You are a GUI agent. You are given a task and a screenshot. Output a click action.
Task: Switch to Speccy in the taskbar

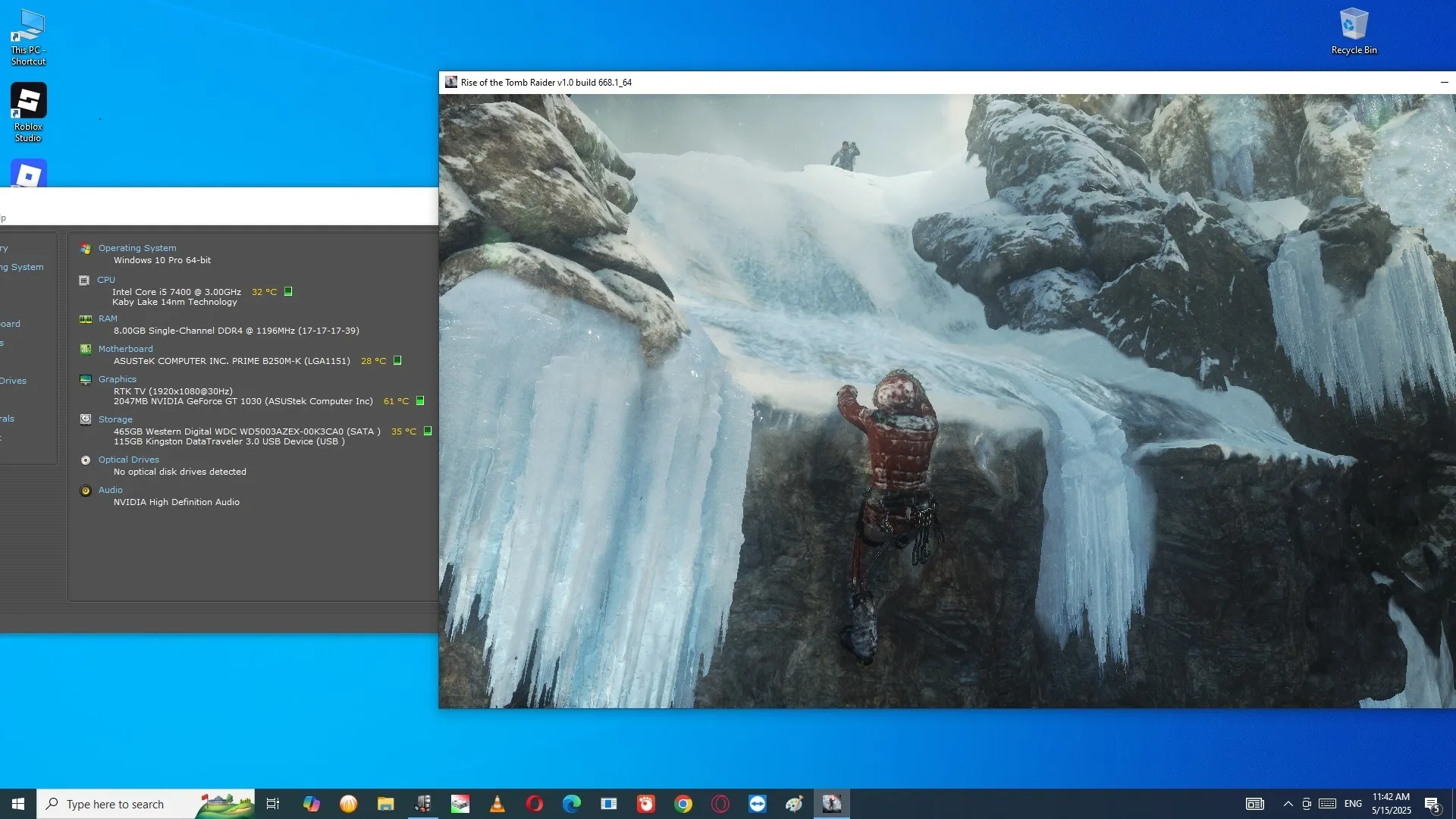pos(423,804)
